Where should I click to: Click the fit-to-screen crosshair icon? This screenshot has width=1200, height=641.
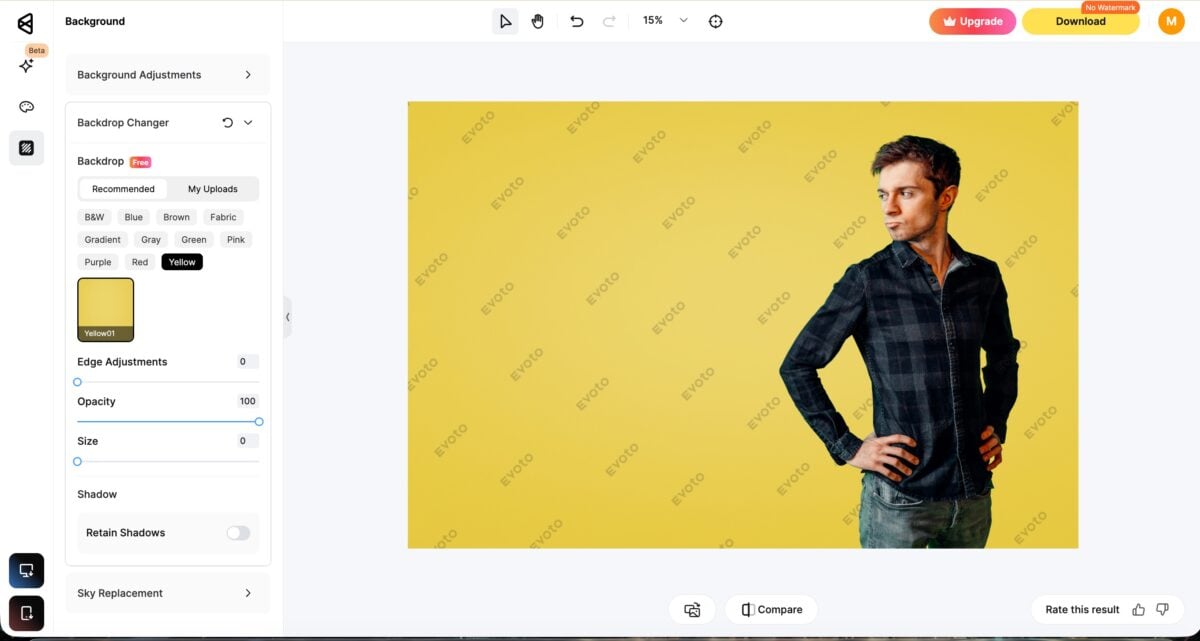click(x=716, y=20)
